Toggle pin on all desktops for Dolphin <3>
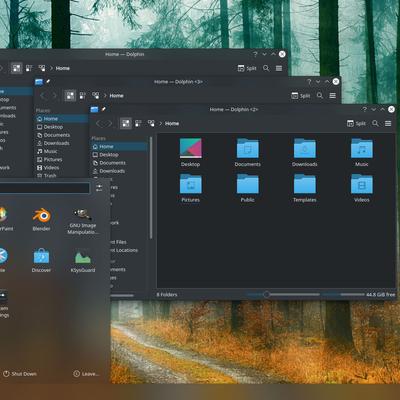This screenshot has height=400, width=400. [x=48, y=81]
